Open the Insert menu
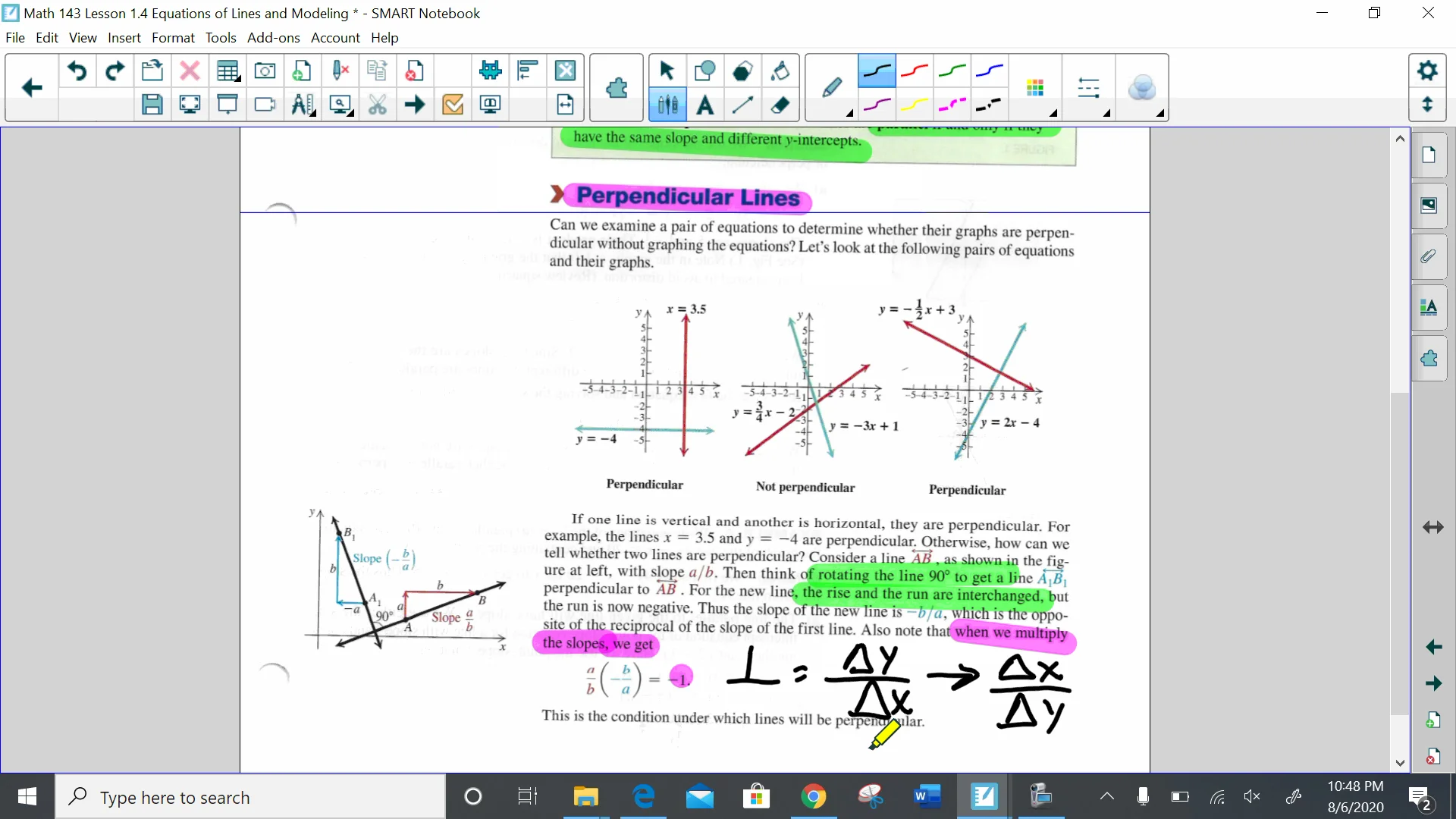 (124, 37)
